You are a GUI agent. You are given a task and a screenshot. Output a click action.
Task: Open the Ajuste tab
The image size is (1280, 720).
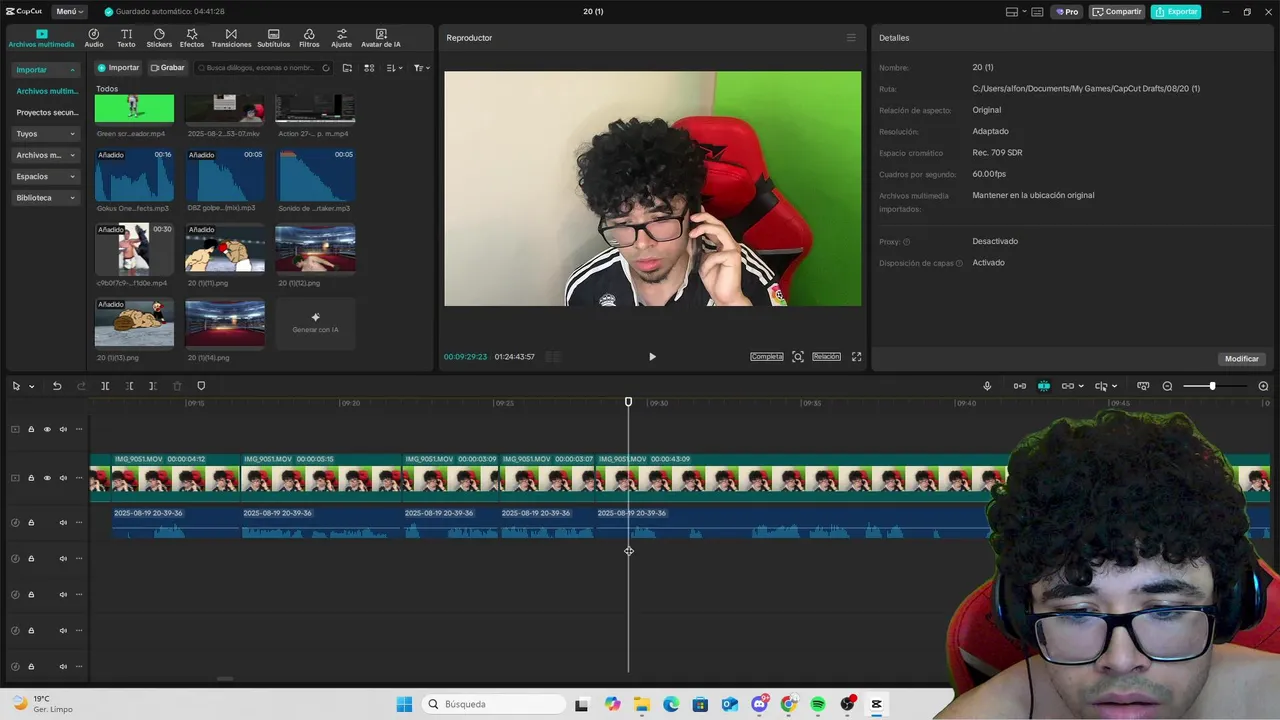coord(342,38)
